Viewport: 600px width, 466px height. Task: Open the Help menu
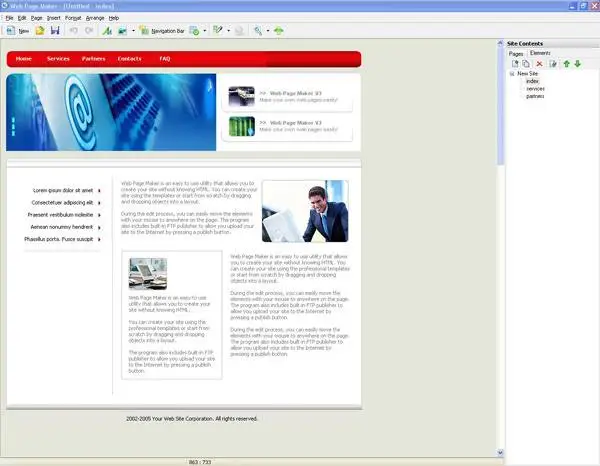[114, 18]
